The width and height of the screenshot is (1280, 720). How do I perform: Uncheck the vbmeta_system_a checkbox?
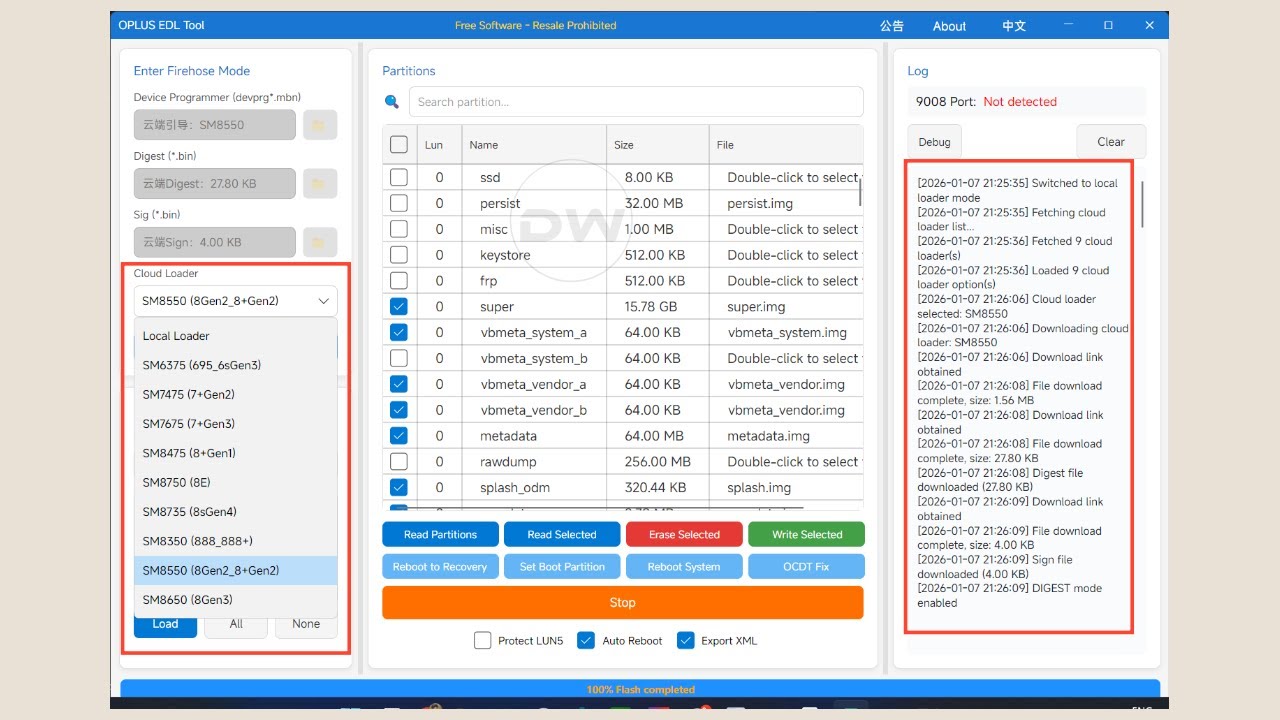click(399, 333)
